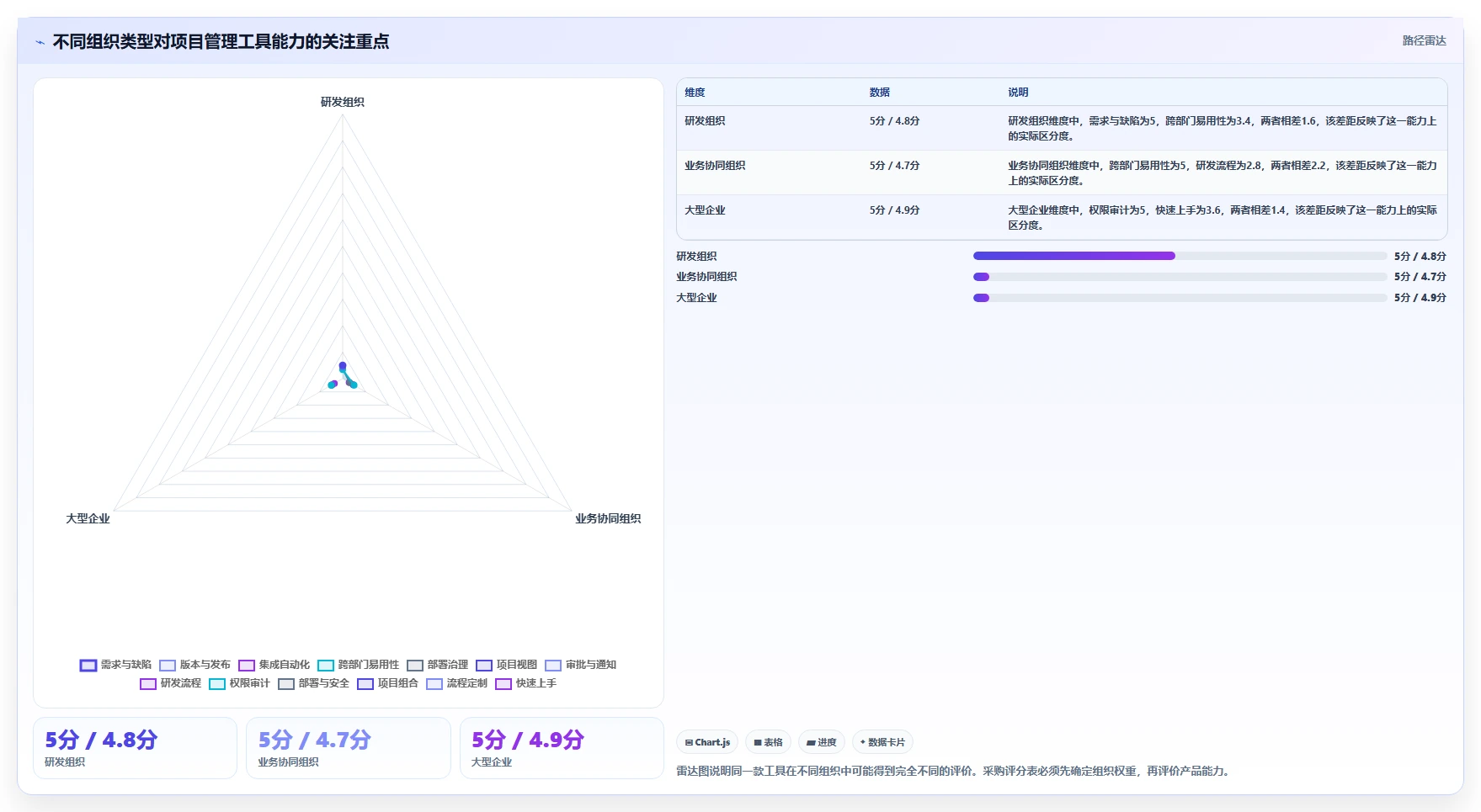The height and width of the screenshot is (812, 1481).
Task: Click the 大型企业 radar axis label
Action: coord(88,518)
